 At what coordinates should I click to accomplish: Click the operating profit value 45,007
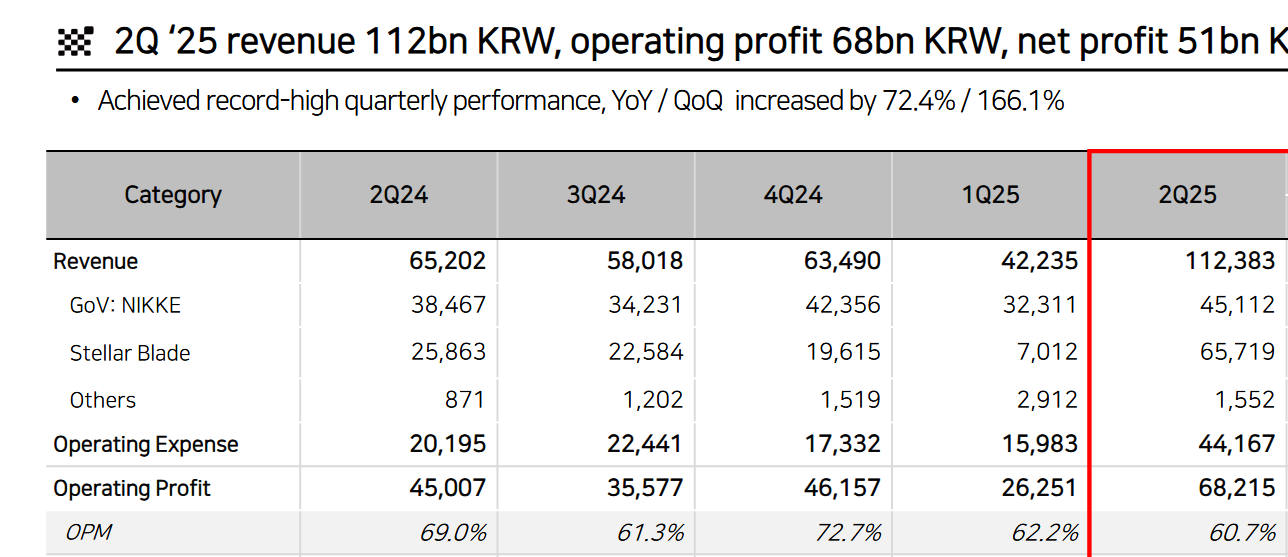[448, 489]
